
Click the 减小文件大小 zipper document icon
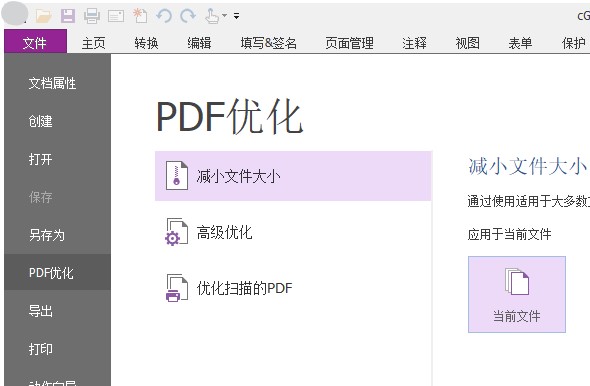pos(177,176)
